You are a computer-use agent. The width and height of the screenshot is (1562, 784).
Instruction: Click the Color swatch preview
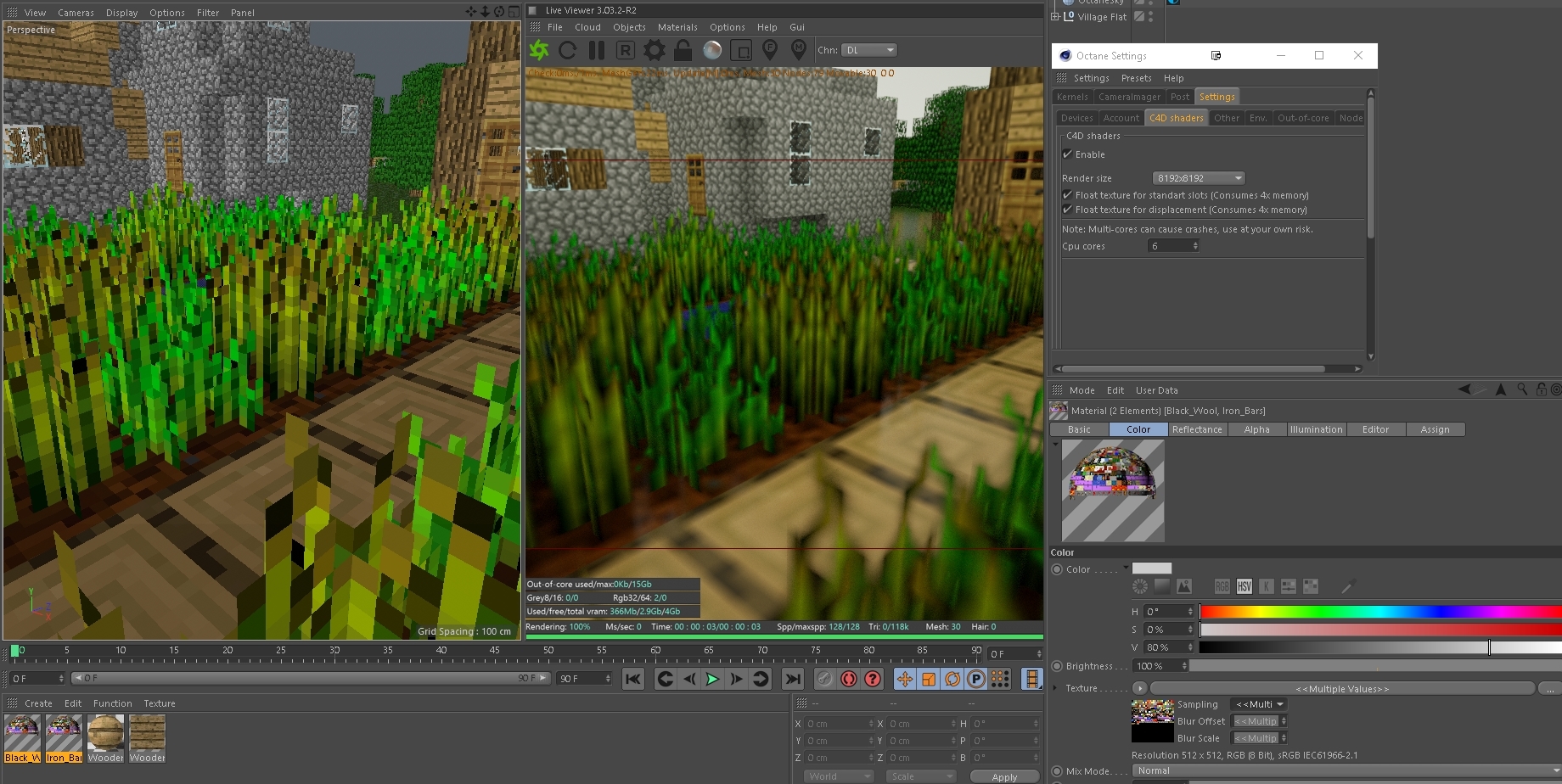[x=1152, y=568]
